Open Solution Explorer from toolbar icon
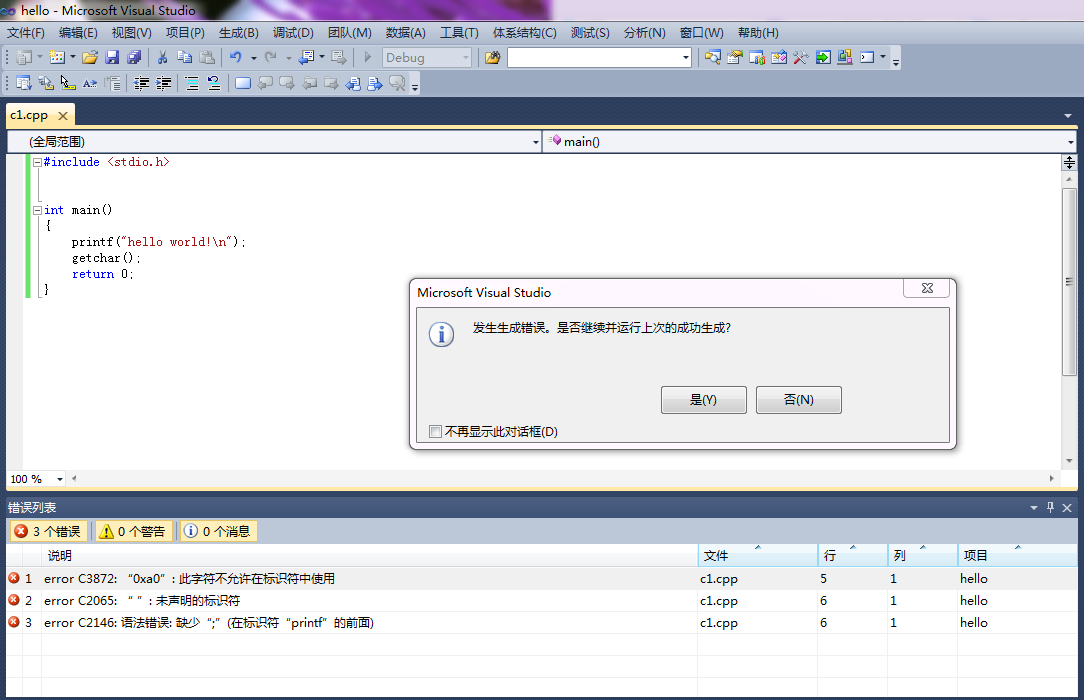Image resolution: width=1084 pixels, height=700 pixels. (713, 57)
